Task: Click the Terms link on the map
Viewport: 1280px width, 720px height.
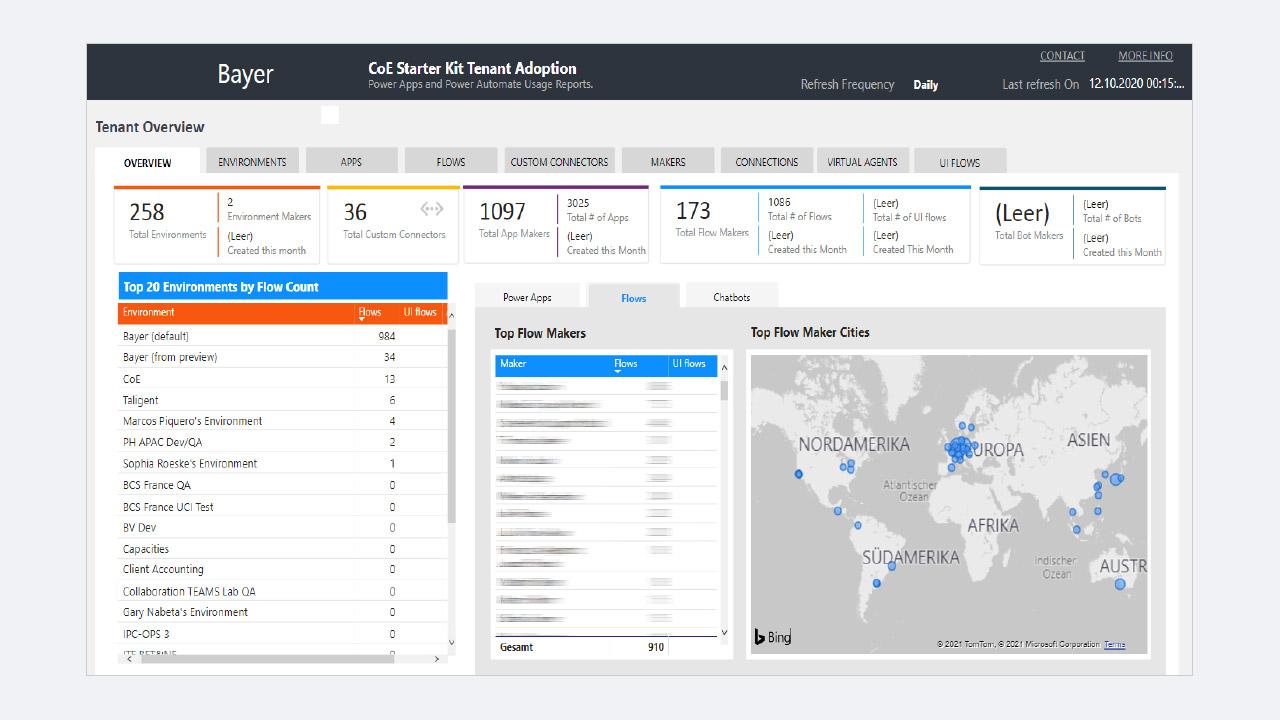Action: pos(1114,644)
